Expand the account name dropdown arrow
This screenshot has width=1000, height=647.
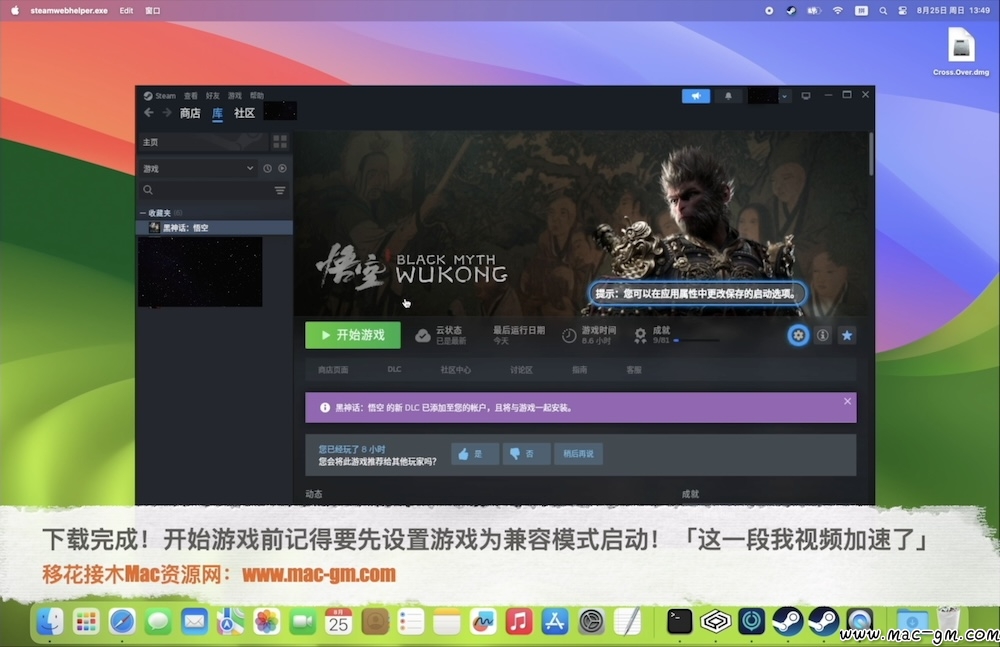coord(784,96)
